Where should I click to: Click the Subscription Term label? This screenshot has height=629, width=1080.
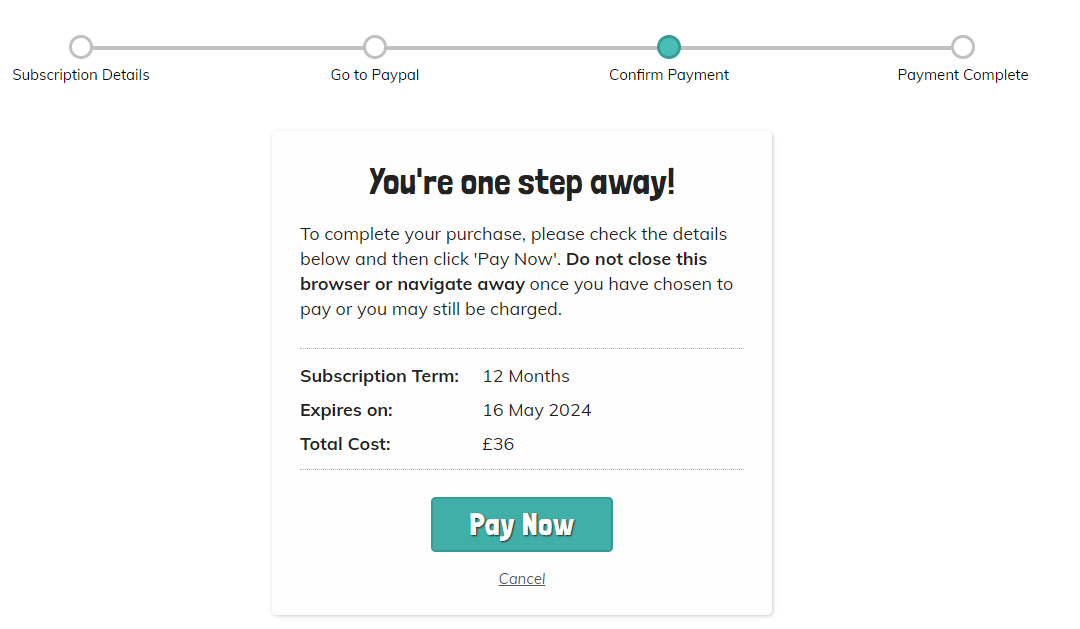pyautogui.click(x=379, y=376)
